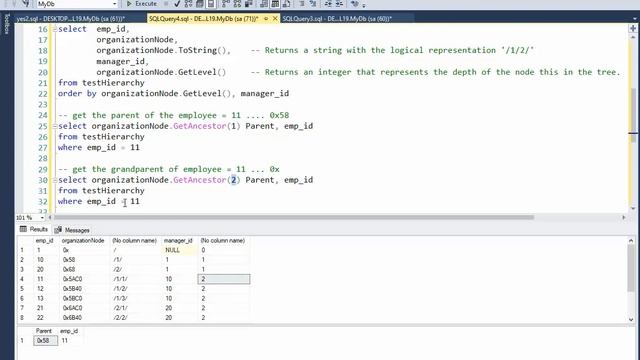Open the toolbar overflow options arrow

[x=364, y=4]
